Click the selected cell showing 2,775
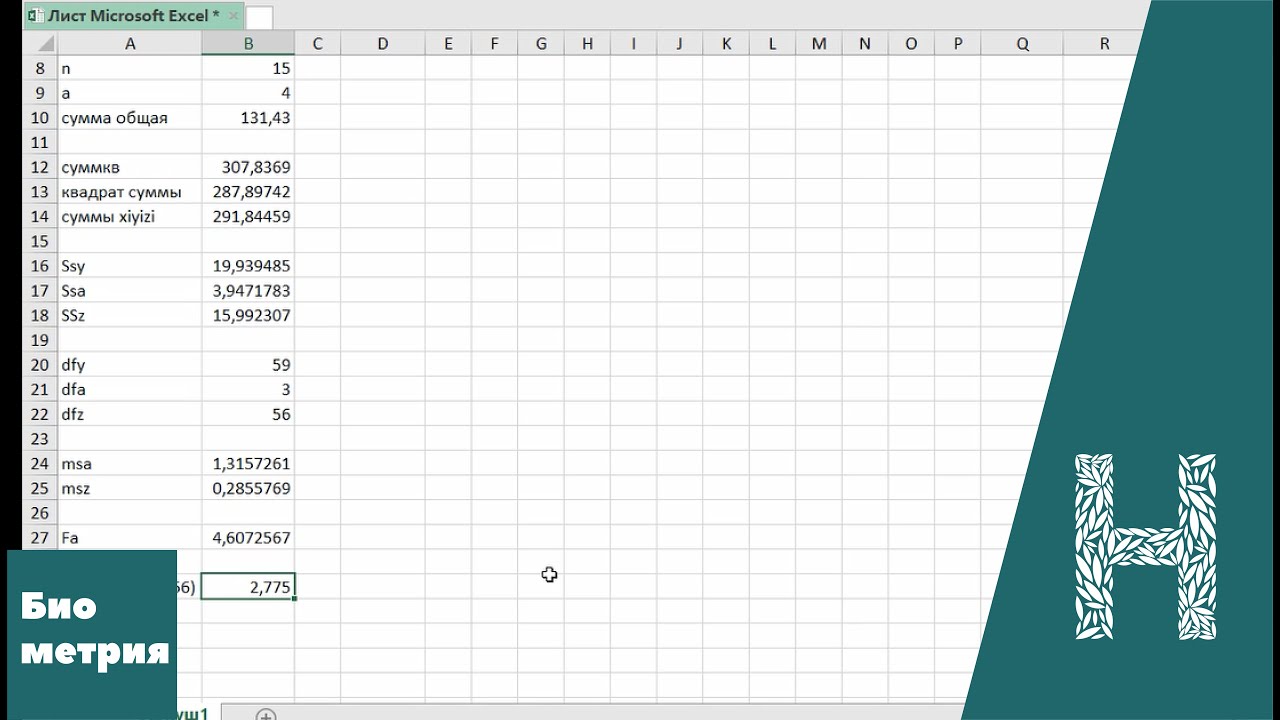Image resolution: width=1280 pixels, height=720 pixels. tap(248, 587)
